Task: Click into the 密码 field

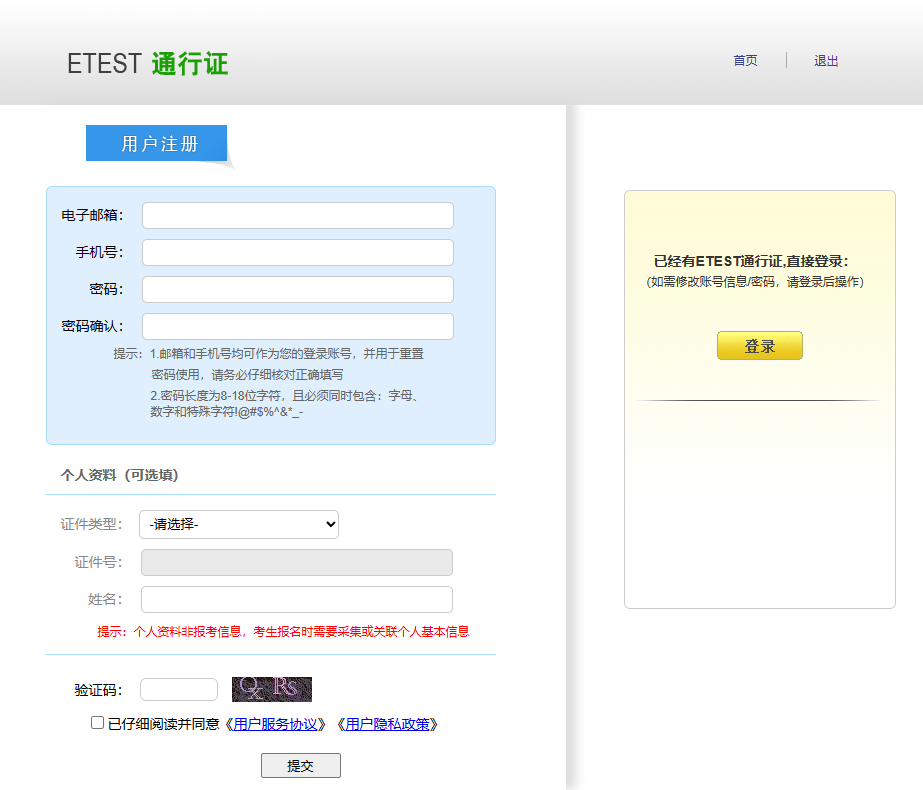Action: coord(298,290)
